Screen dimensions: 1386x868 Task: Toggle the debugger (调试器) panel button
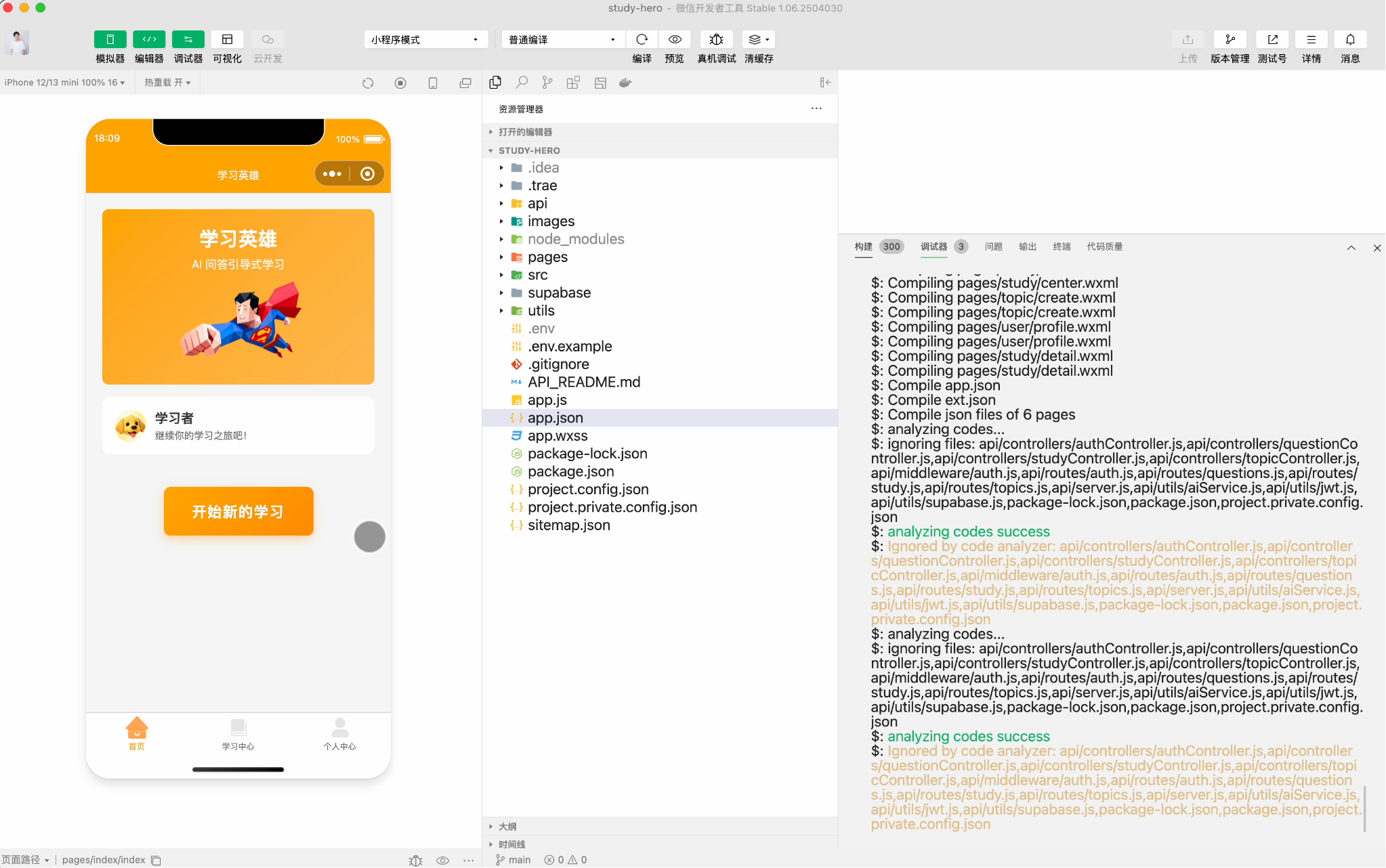(188, 39)
